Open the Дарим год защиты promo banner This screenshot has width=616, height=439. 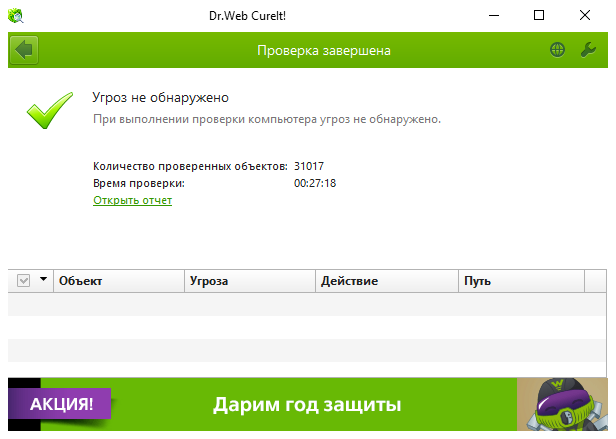pos(307,404)
